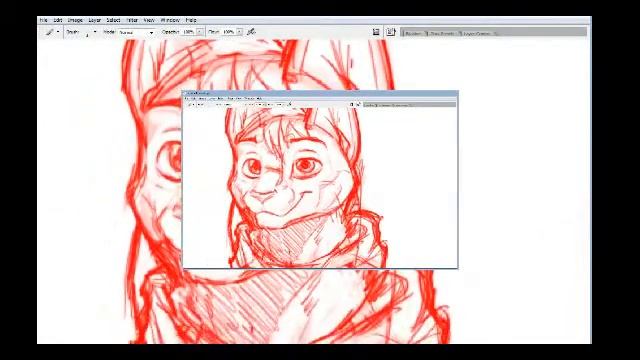
Task: Switch to the Layer Comps palette tab
Action: [x=477, y=33]
